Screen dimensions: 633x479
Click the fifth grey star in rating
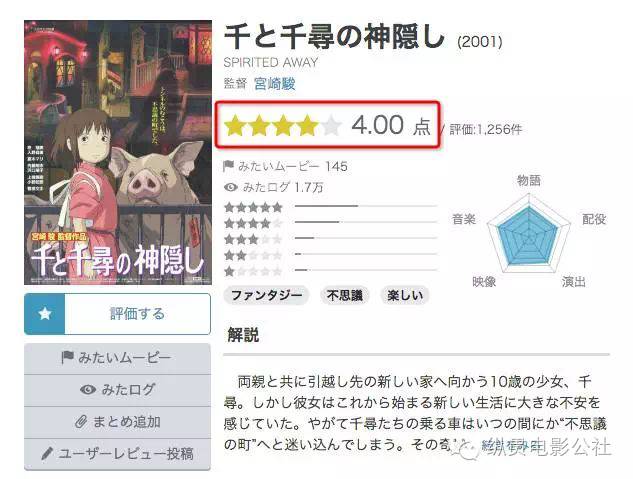click(x=331, y=125)
